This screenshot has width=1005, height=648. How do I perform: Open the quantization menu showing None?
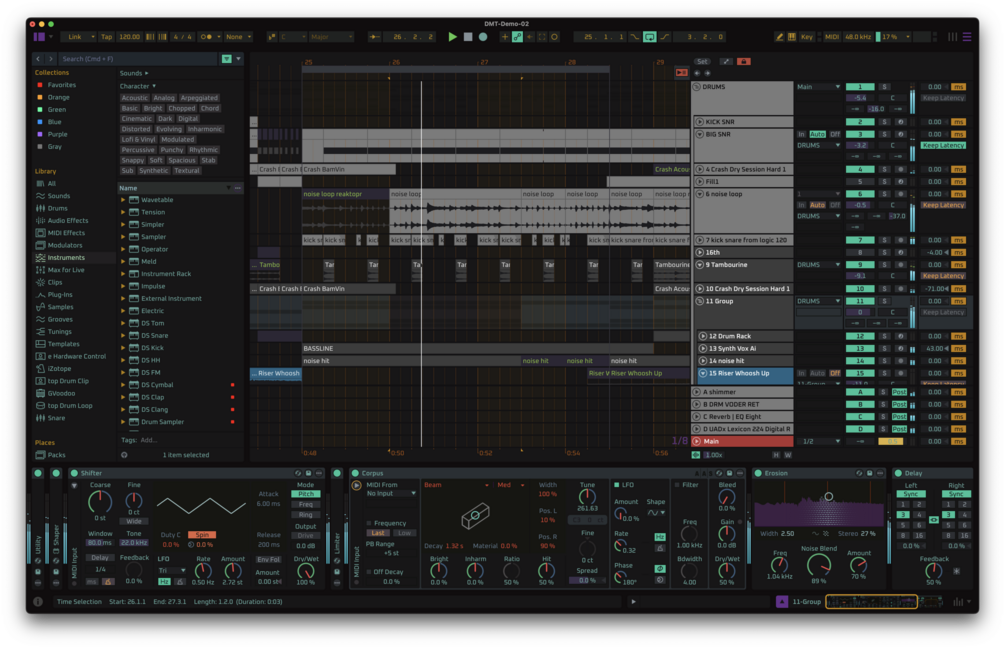tap(238, 37)
